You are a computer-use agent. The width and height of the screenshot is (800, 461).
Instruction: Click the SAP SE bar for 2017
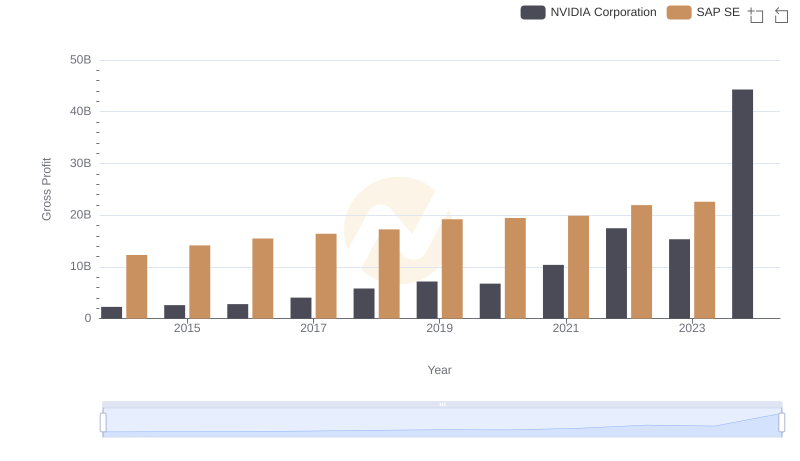(x=326, y=276)
